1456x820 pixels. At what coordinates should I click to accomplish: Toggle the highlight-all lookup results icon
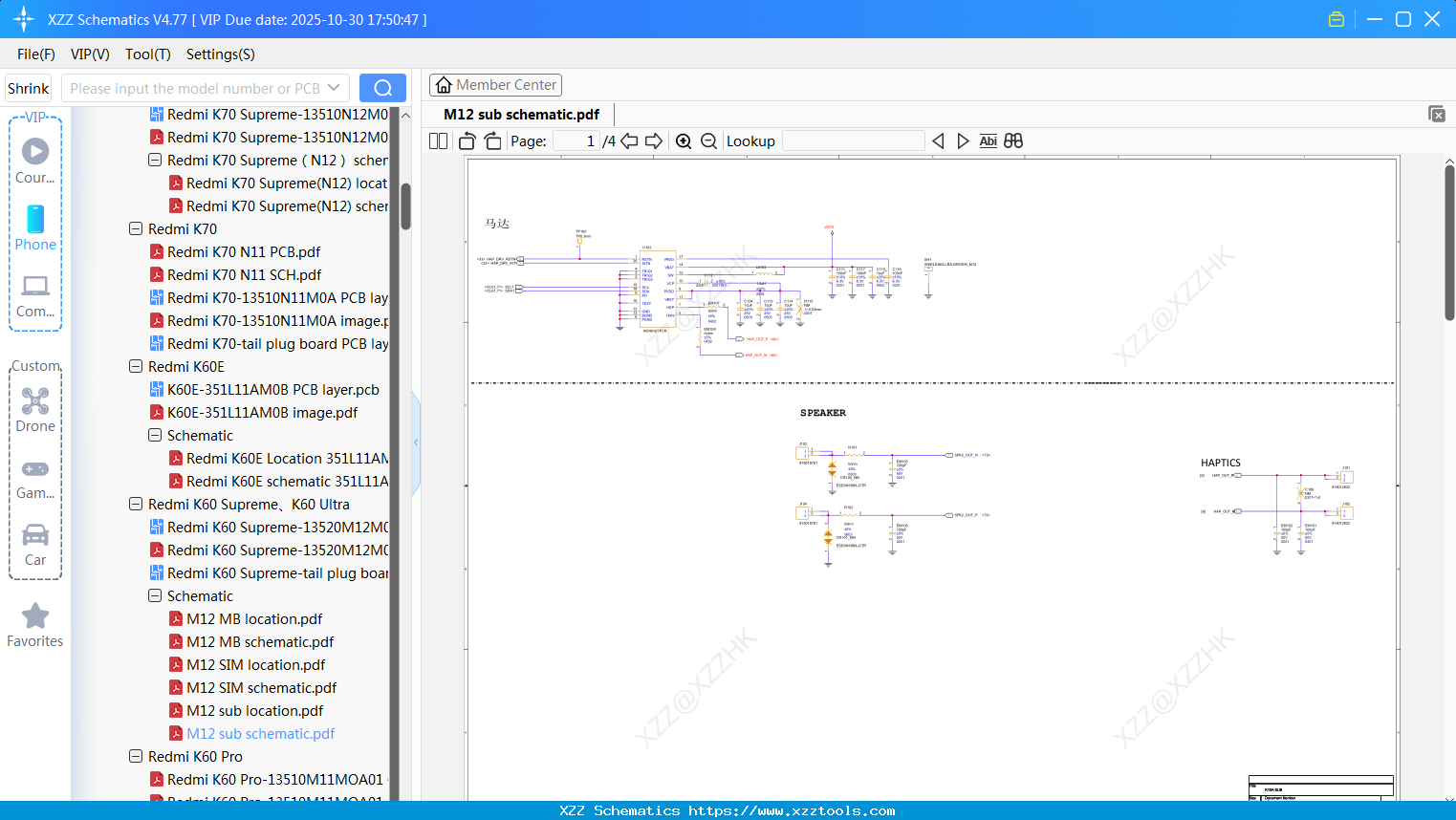pyautogui.click(x=1012, y=140)
